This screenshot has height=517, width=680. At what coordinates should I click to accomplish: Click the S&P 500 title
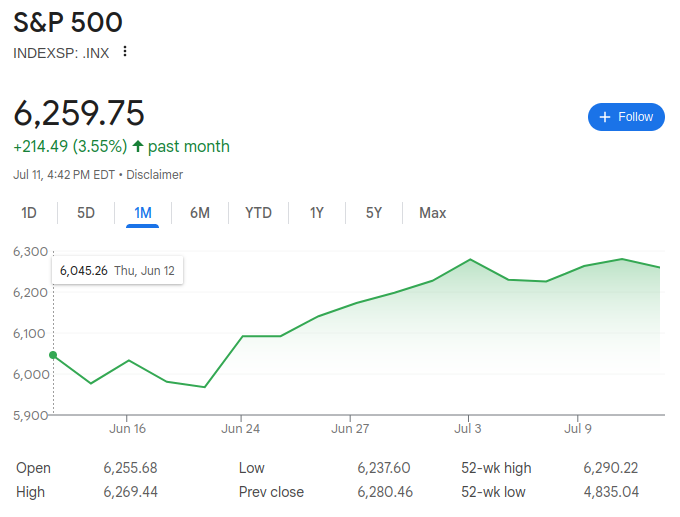click(68, 22)
